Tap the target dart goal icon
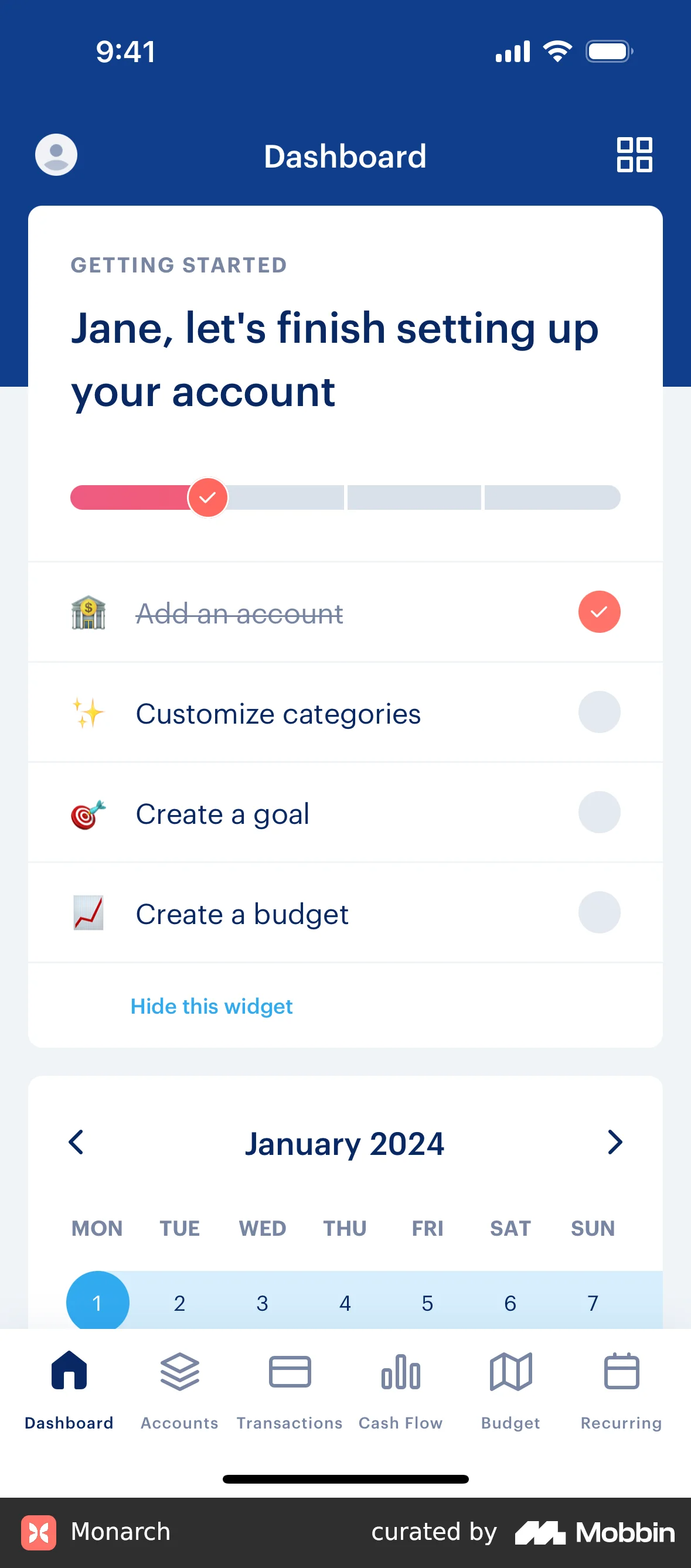This screenshot has height=1568, width=691. 88,814
